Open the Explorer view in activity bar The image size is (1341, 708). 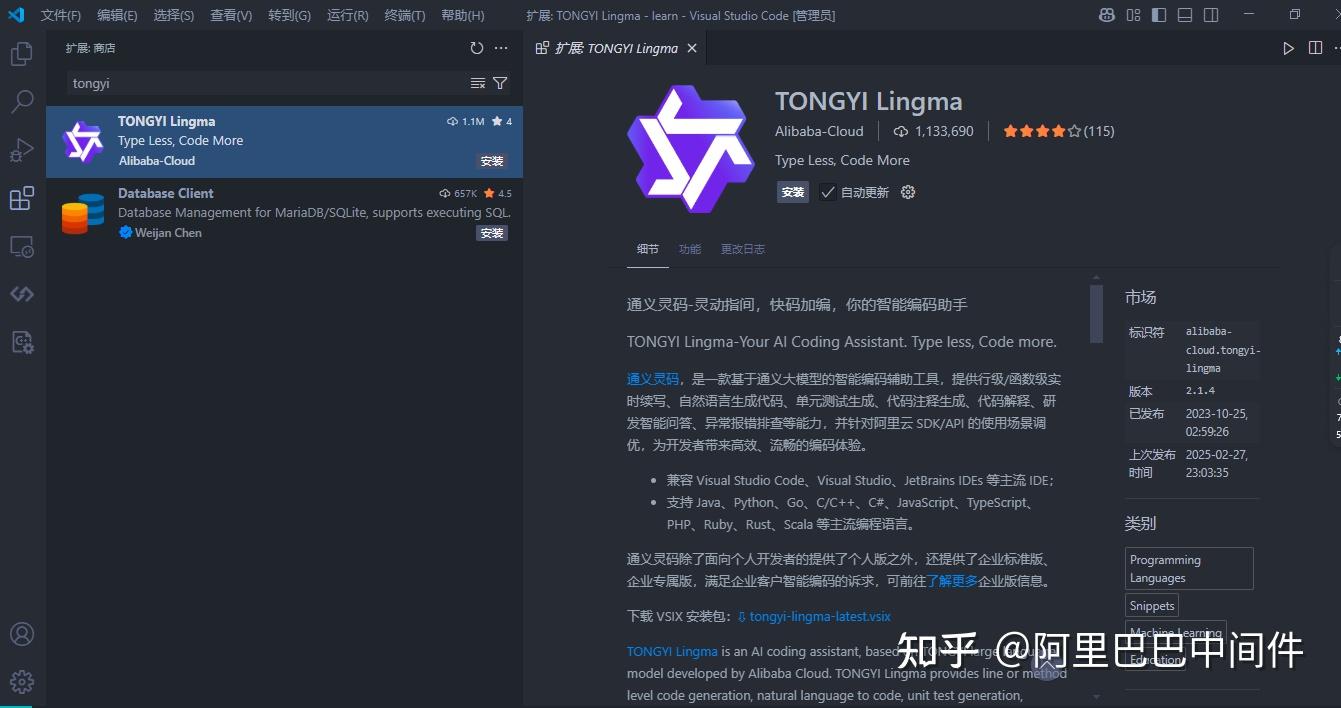[22, 54]
